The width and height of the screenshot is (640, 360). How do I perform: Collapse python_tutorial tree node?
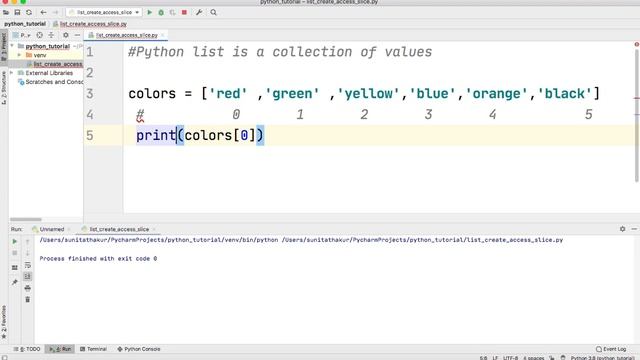[x=12, y=46]
